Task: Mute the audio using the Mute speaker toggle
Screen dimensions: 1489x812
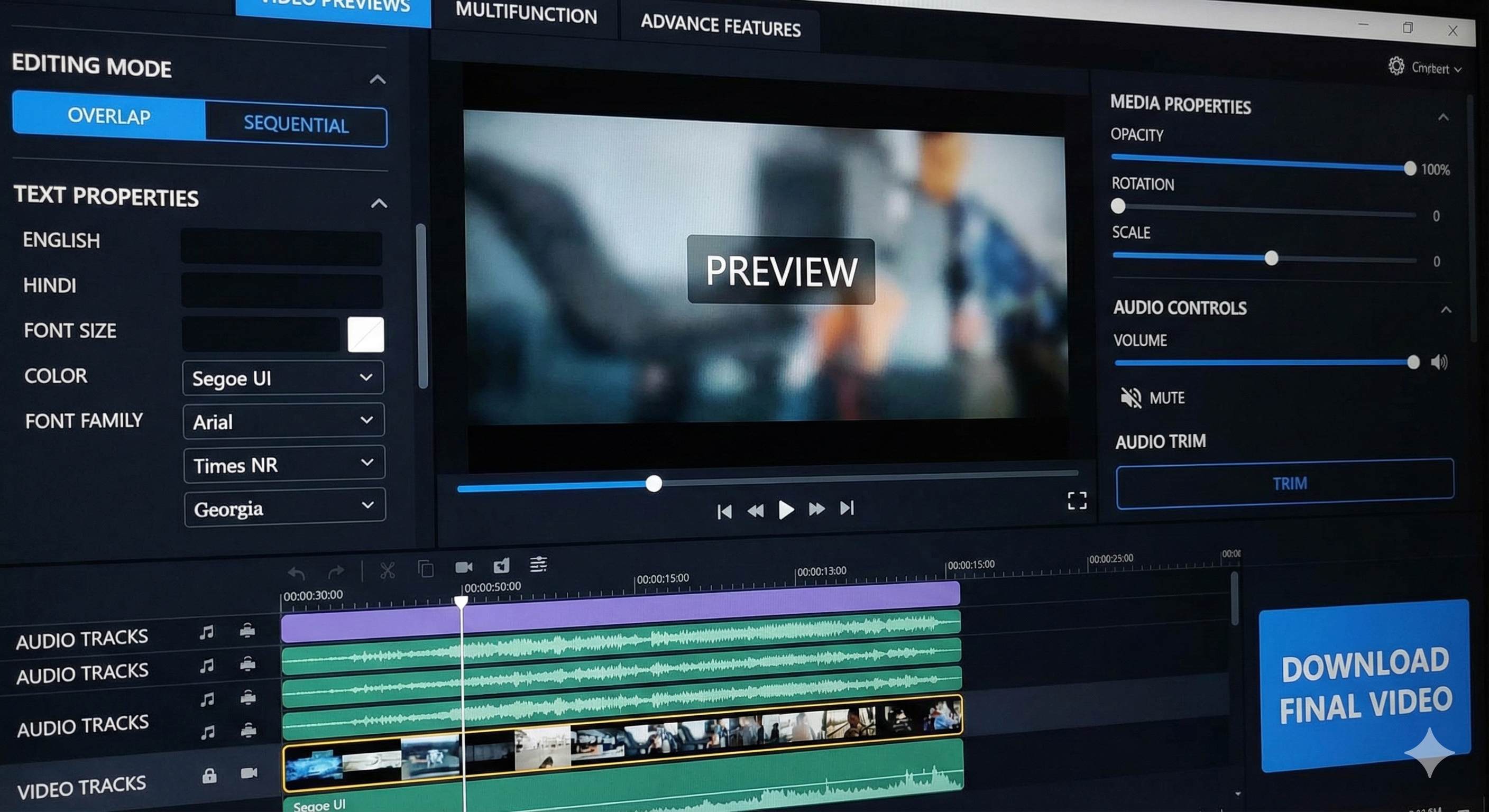Action: coord(1132,398)
